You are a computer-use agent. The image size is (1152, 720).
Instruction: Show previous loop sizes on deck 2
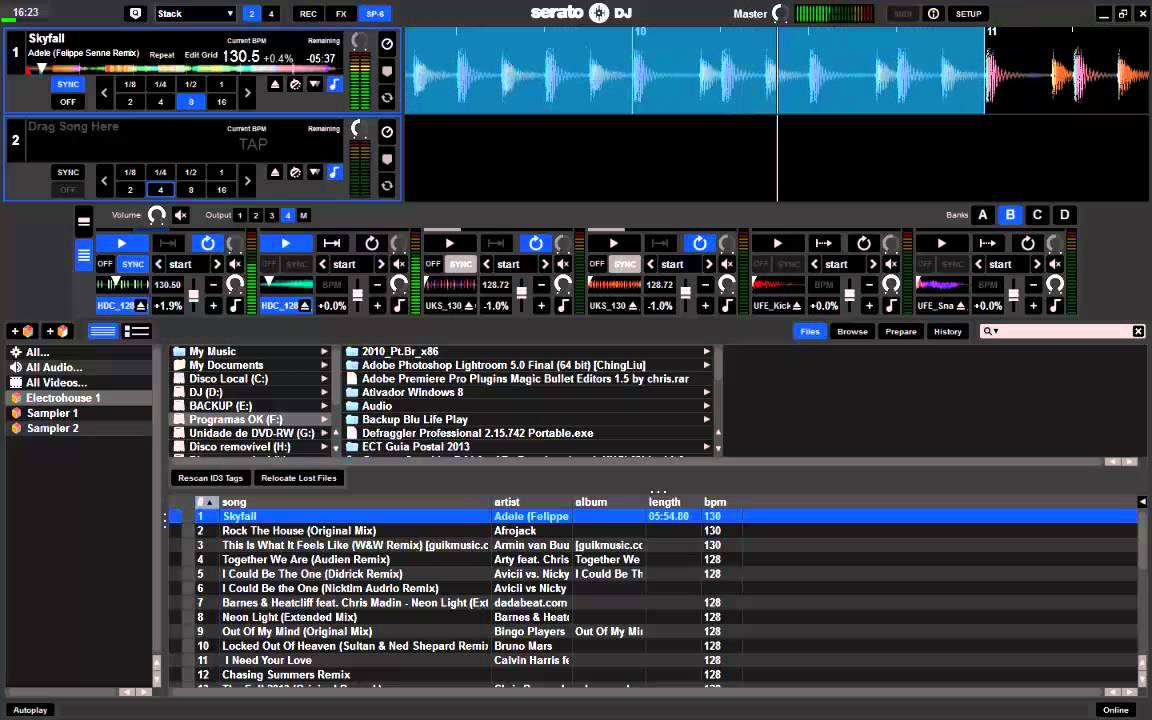coord(104,181)
